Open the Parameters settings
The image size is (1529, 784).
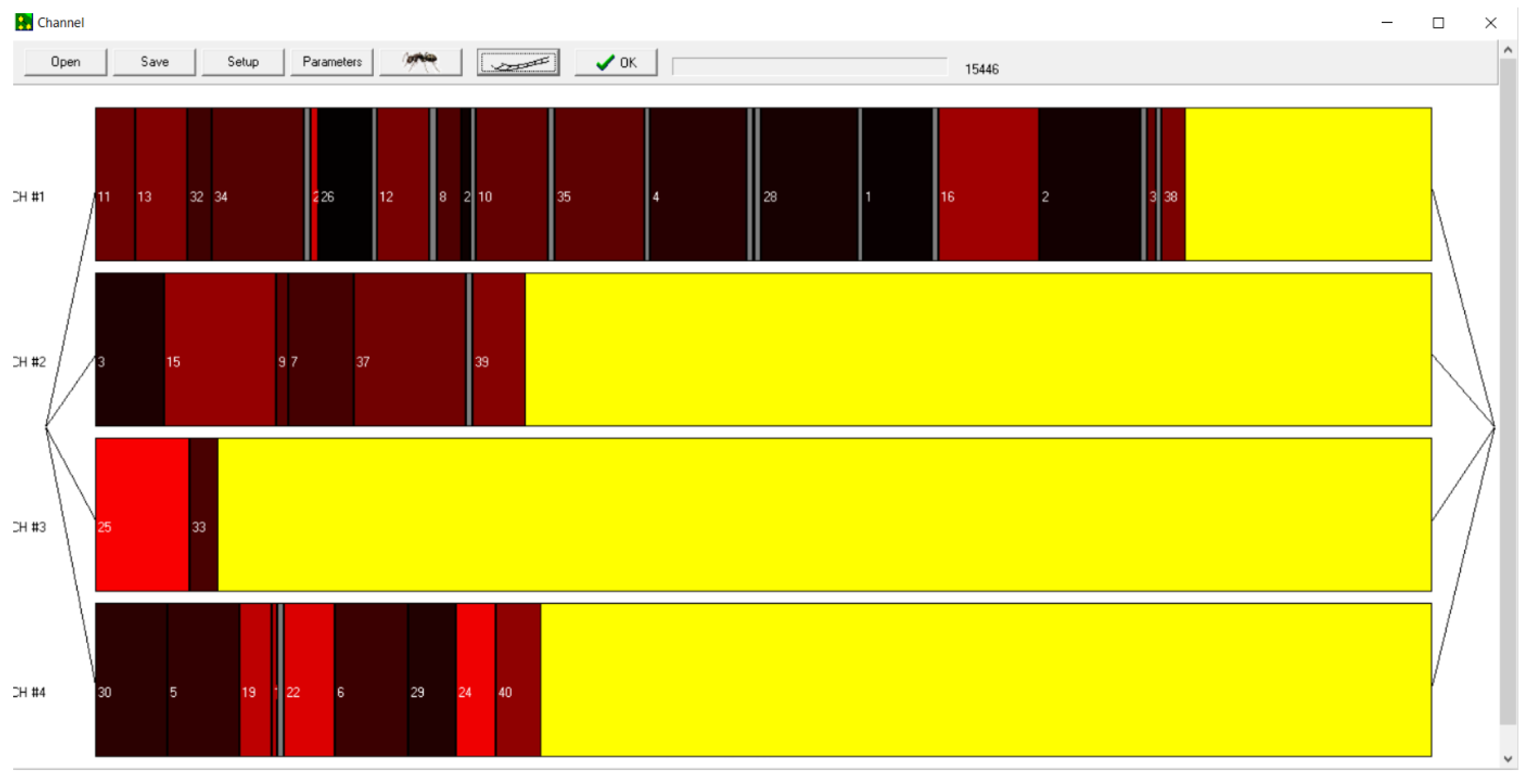click(x=332, y=62)
